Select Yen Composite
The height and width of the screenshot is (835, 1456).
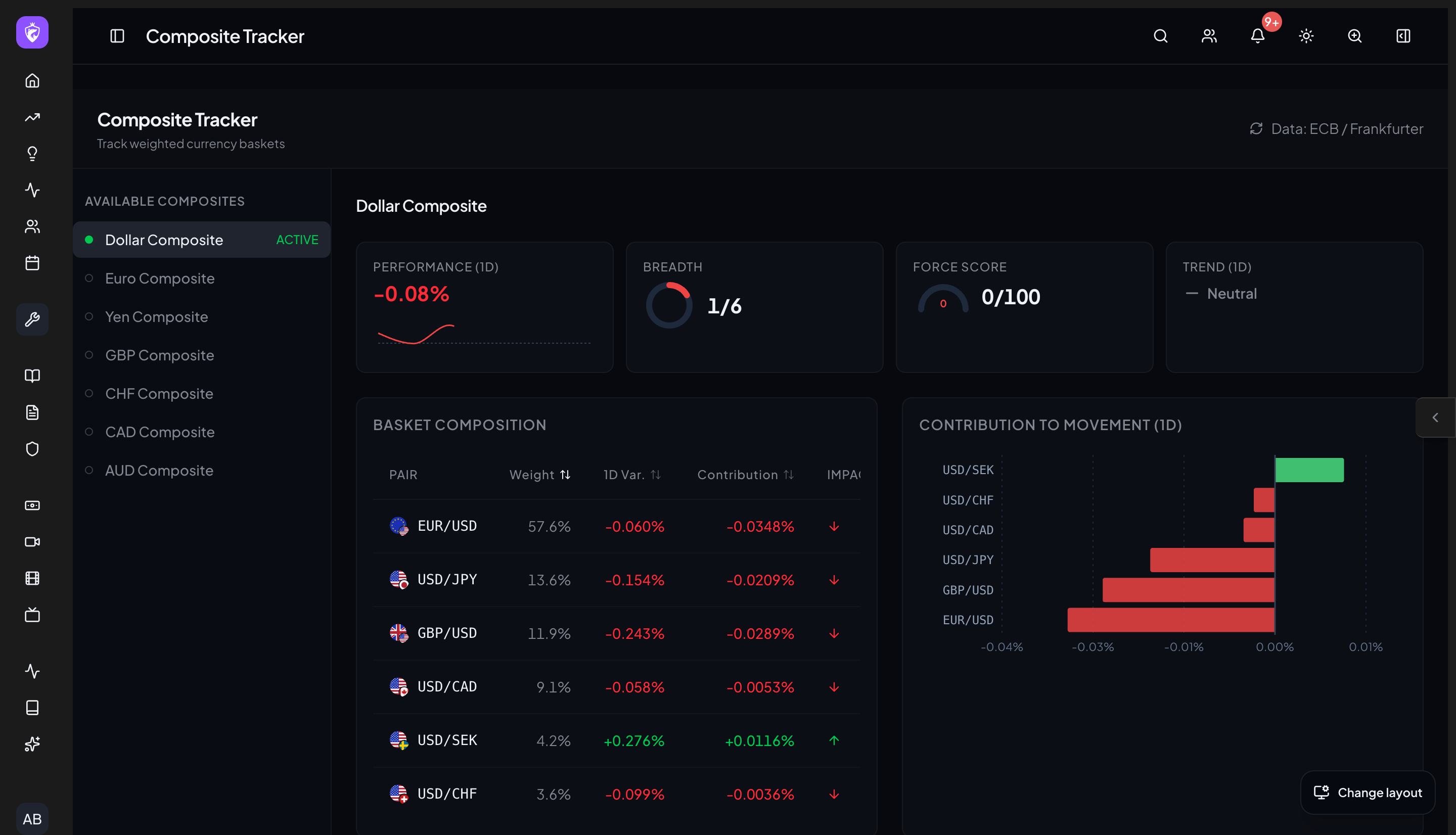pyautogui.click(x=202, y=316)
